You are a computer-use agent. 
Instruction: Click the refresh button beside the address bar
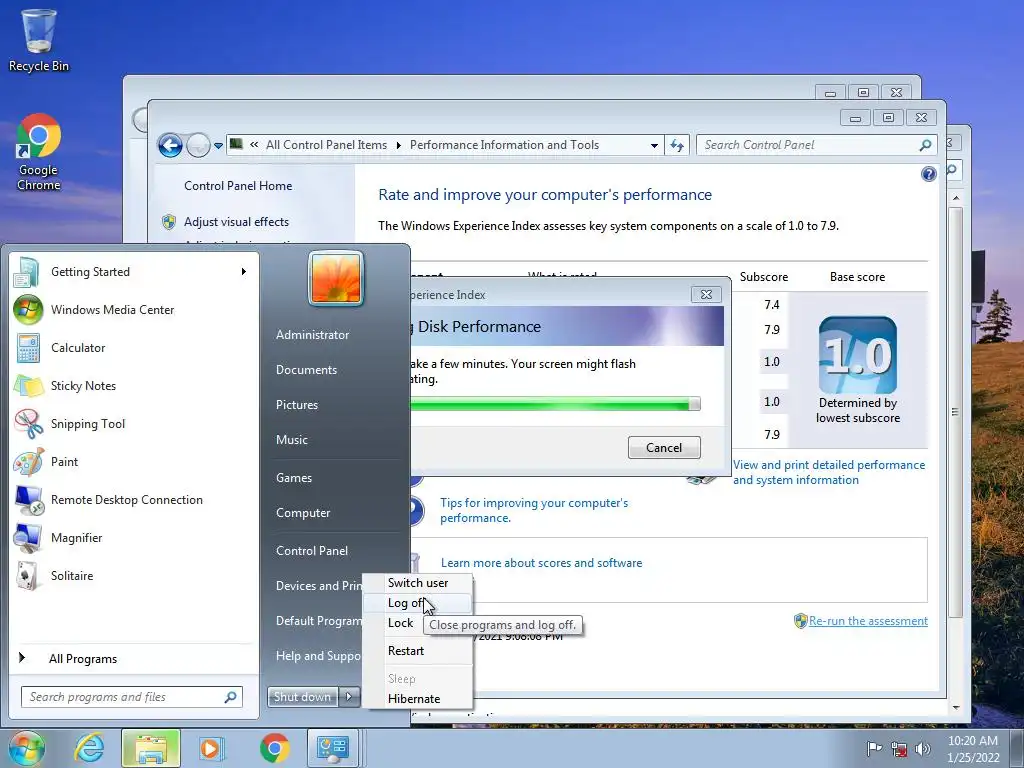pyautogui.click(x=677, y=145)
